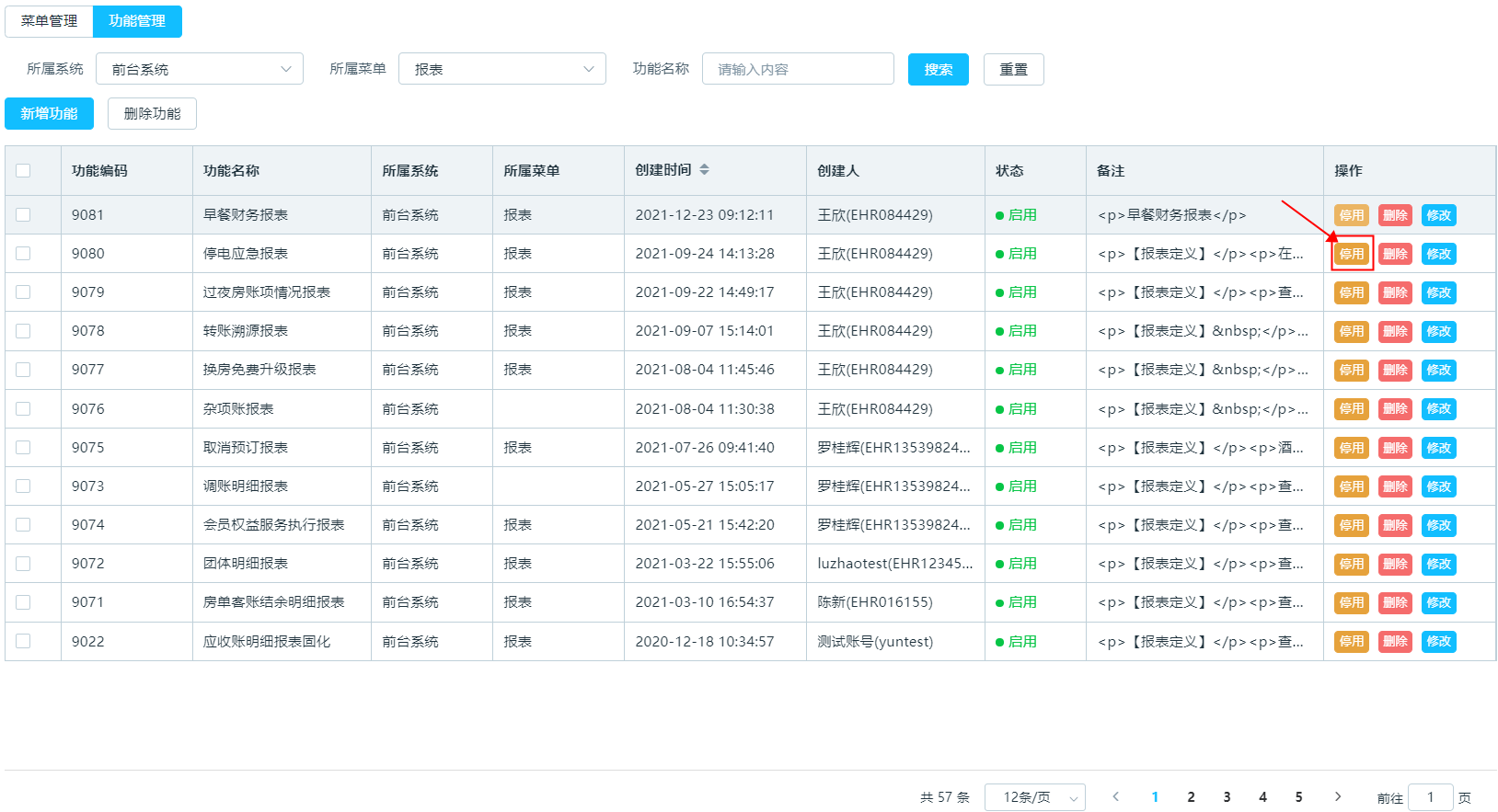Click 删除 for row 9078 转账溯源报表
Viewport: 1498px width, 812px height.
pyautogui.click(x=1395, y=331)
